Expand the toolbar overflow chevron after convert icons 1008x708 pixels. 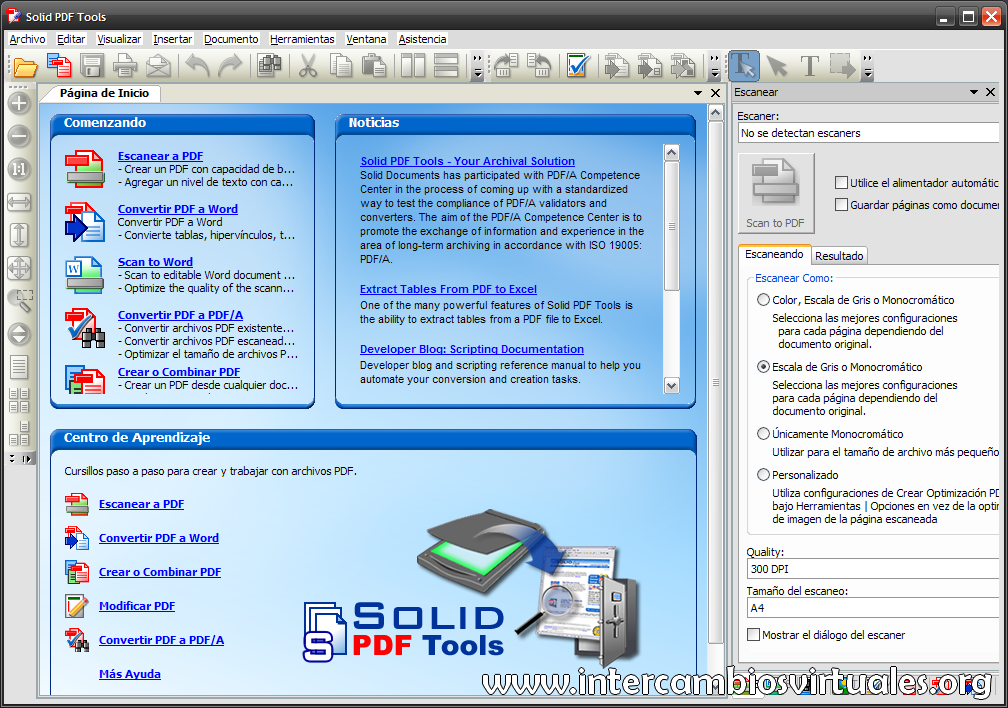pyautogui.click(x=715, y=66)
